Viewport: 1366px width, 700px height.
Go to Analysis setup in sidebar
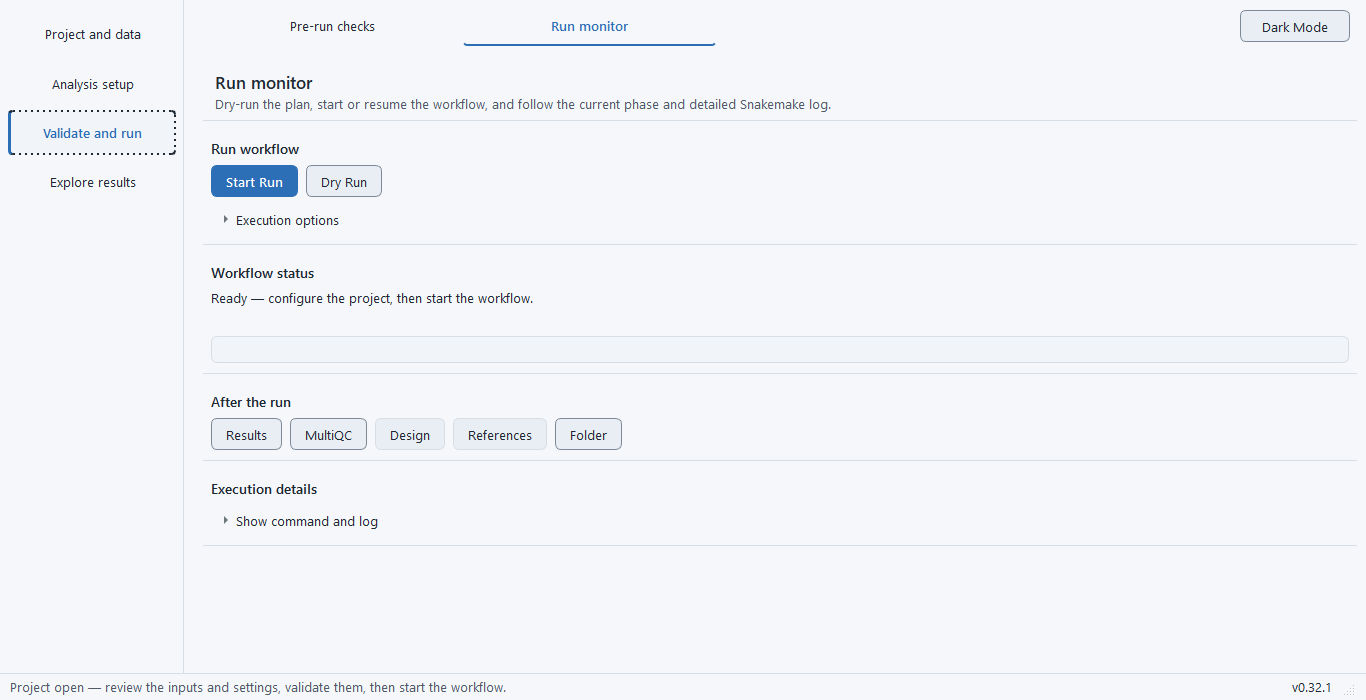93,85
